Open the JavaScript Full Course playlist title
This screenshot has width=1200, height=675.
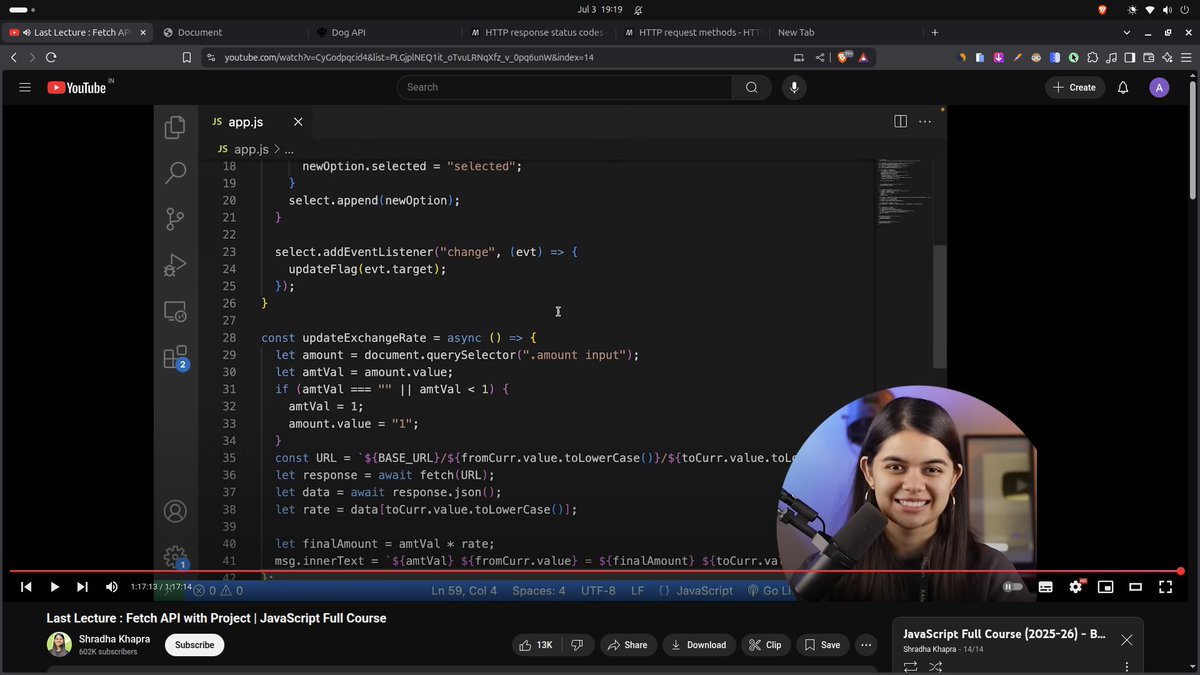[1004, 634]
